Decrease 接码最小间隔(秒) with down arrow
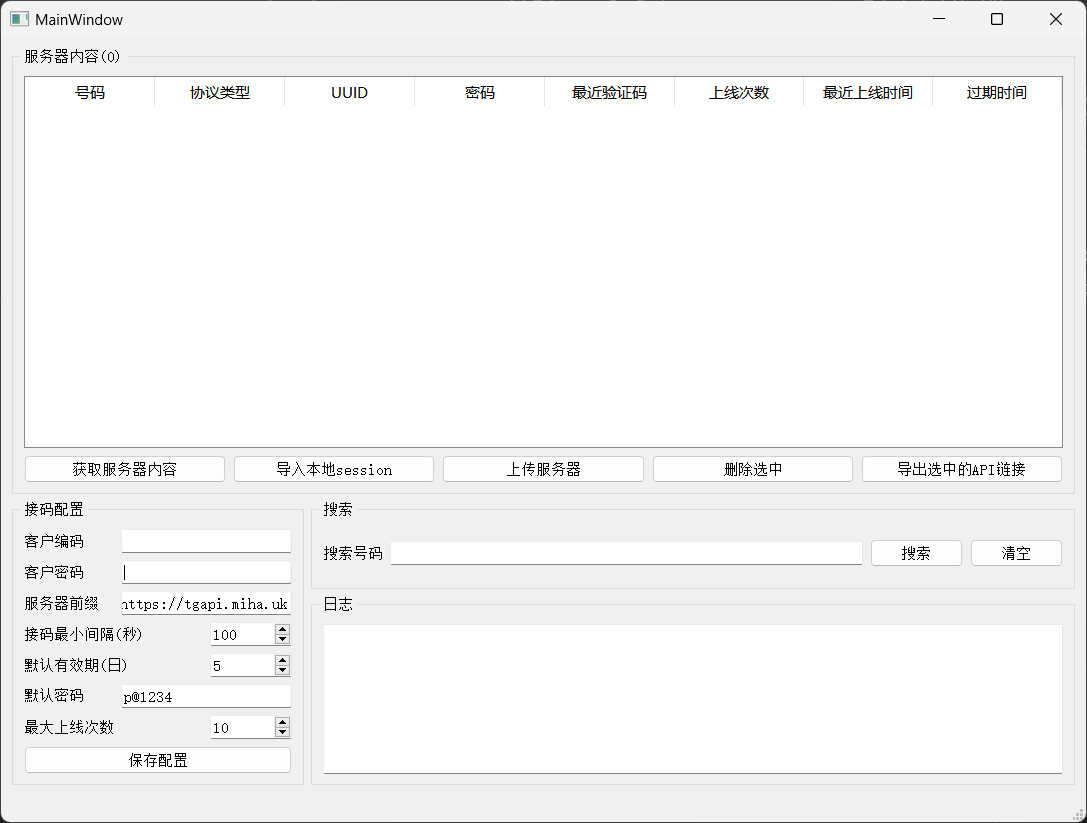Screen dimensions: 1087x823 click(282, 639)
